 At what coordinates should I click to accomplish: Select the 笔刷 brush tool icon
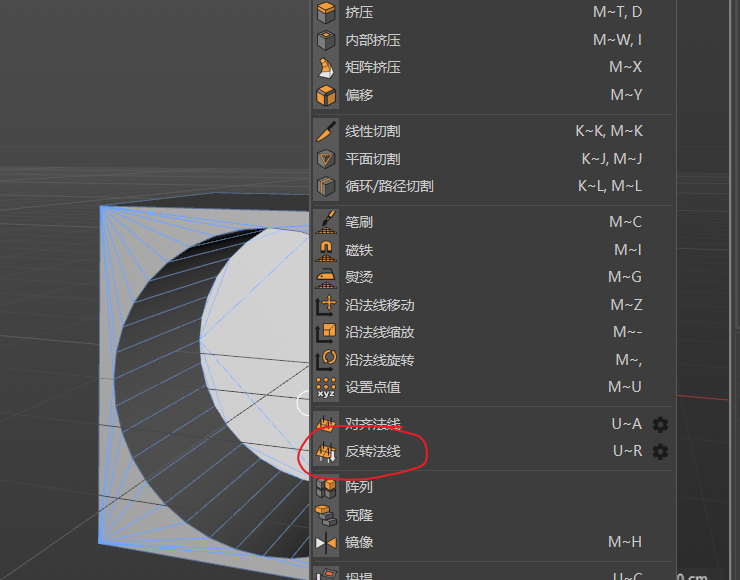click(327, 222)
